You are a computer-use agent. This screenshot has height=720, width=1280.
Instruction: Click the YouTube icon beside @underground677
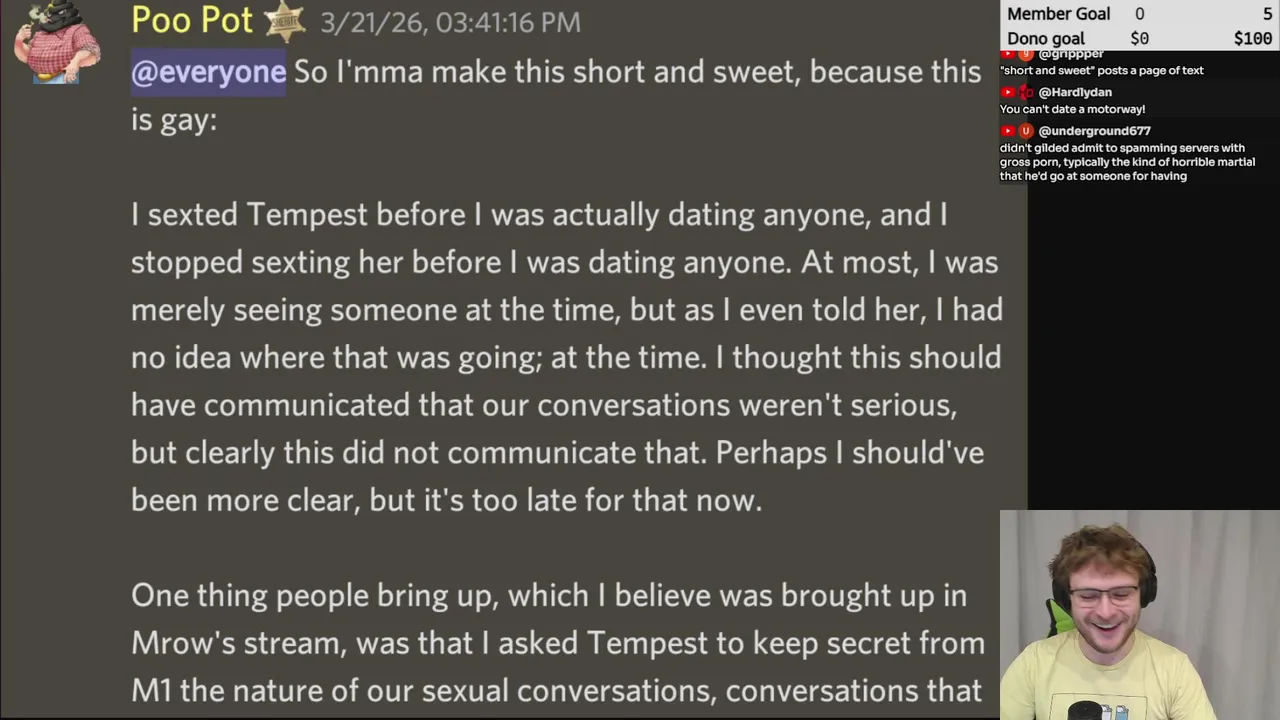(1008, 131)
